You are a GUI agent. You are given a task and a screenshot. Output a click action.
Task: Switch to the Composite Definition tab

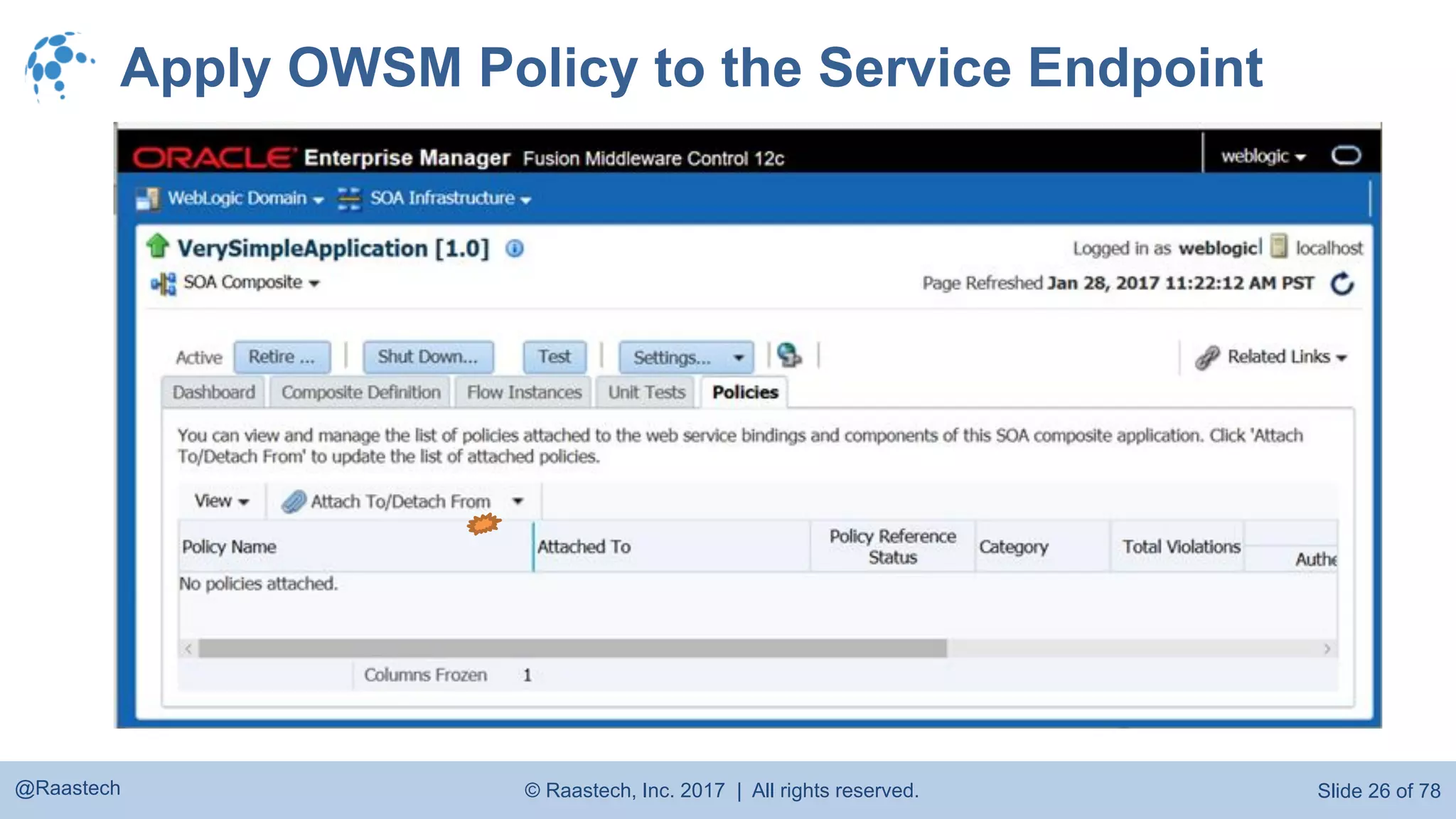coord(361,392)
